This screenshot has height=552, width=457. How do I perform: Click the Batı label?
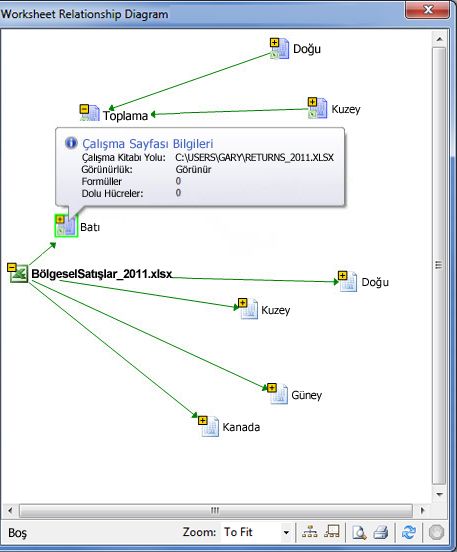(90, 227)
